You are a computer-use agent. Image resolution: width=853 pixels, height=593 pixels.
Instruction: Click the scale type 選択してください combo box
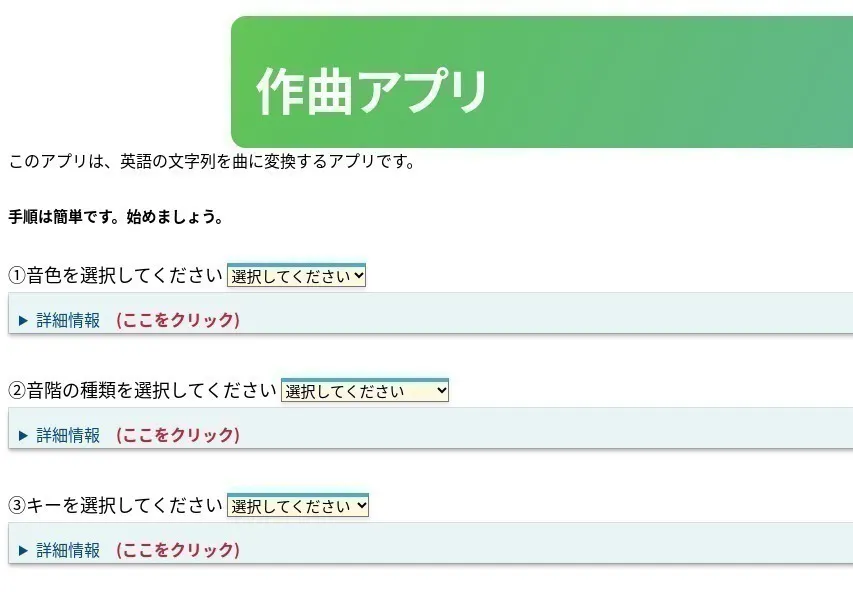(365, 390)
